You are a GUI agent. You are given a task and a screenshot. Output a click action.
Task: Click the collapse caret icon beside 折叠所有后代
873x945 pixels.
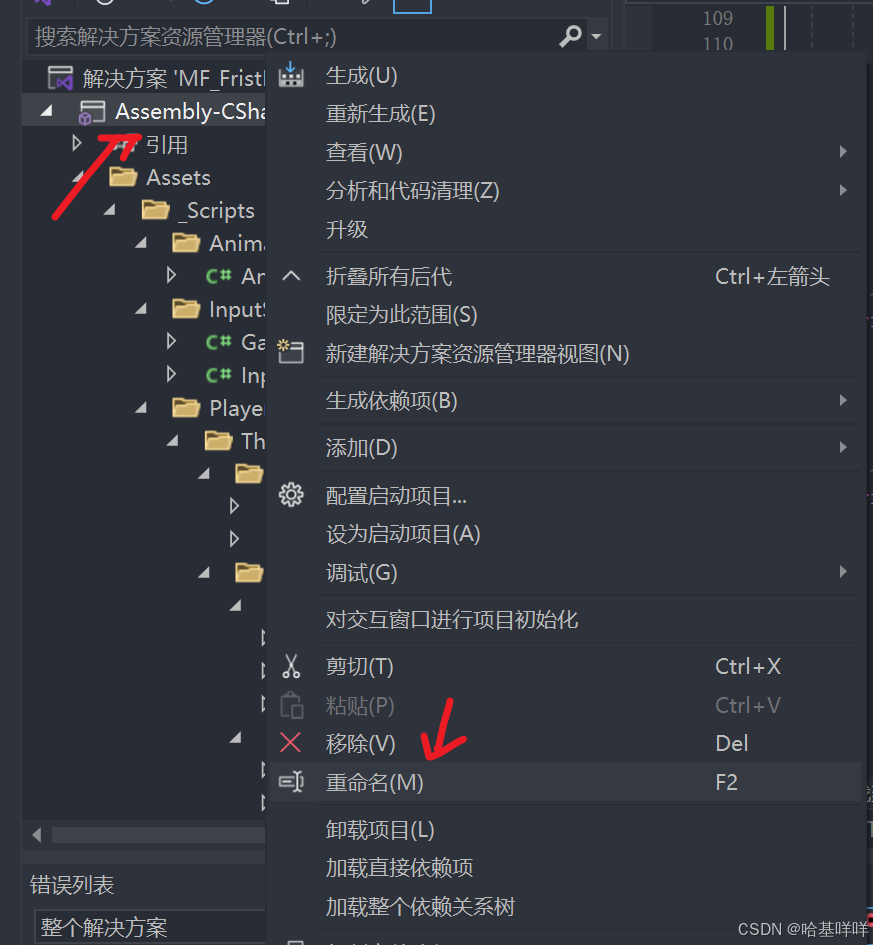pyautogui.click(x=291, y=276)
